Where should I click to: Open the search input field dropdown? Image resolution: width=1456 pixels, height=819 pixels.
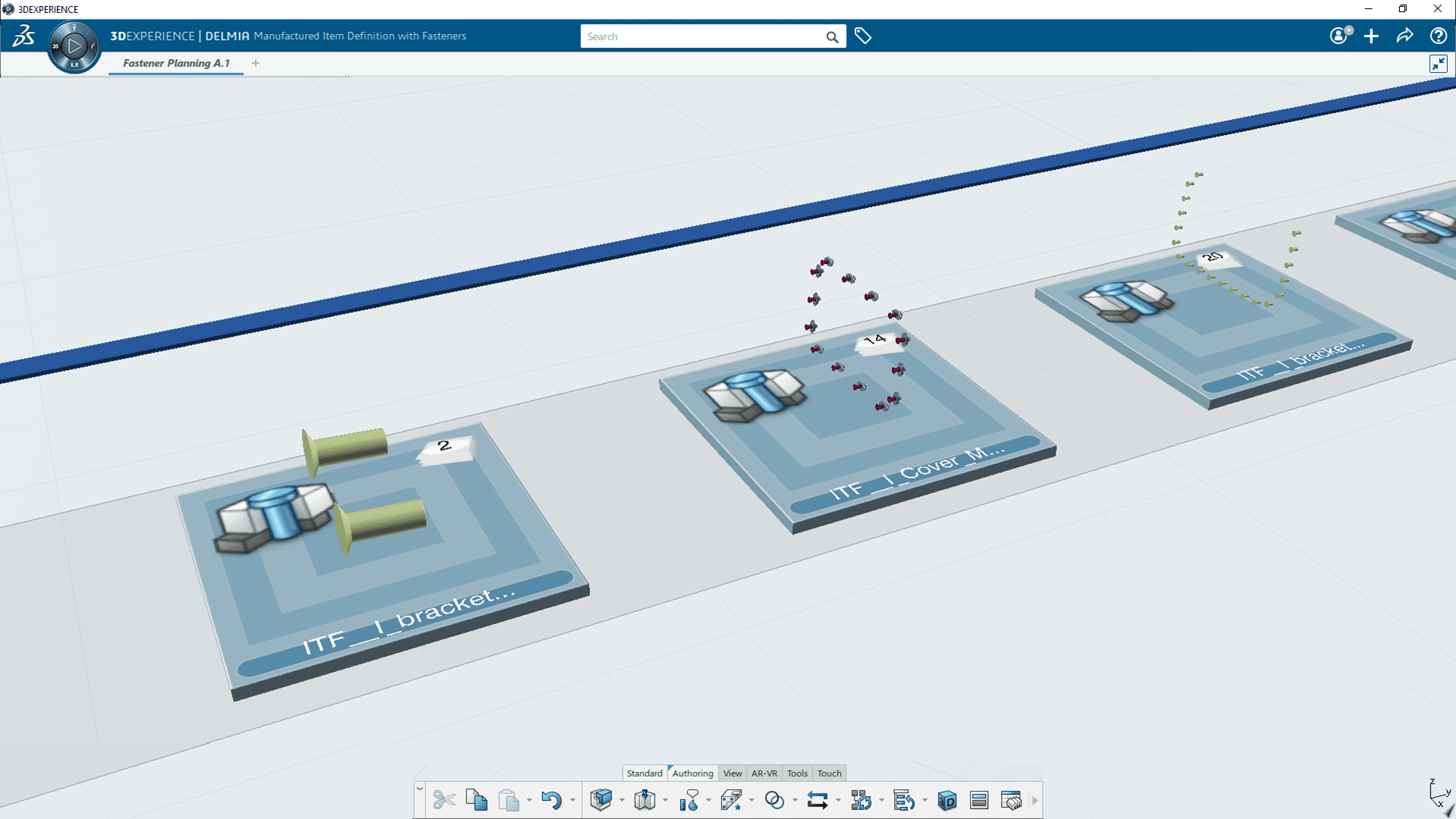click(x=704, y=36)
